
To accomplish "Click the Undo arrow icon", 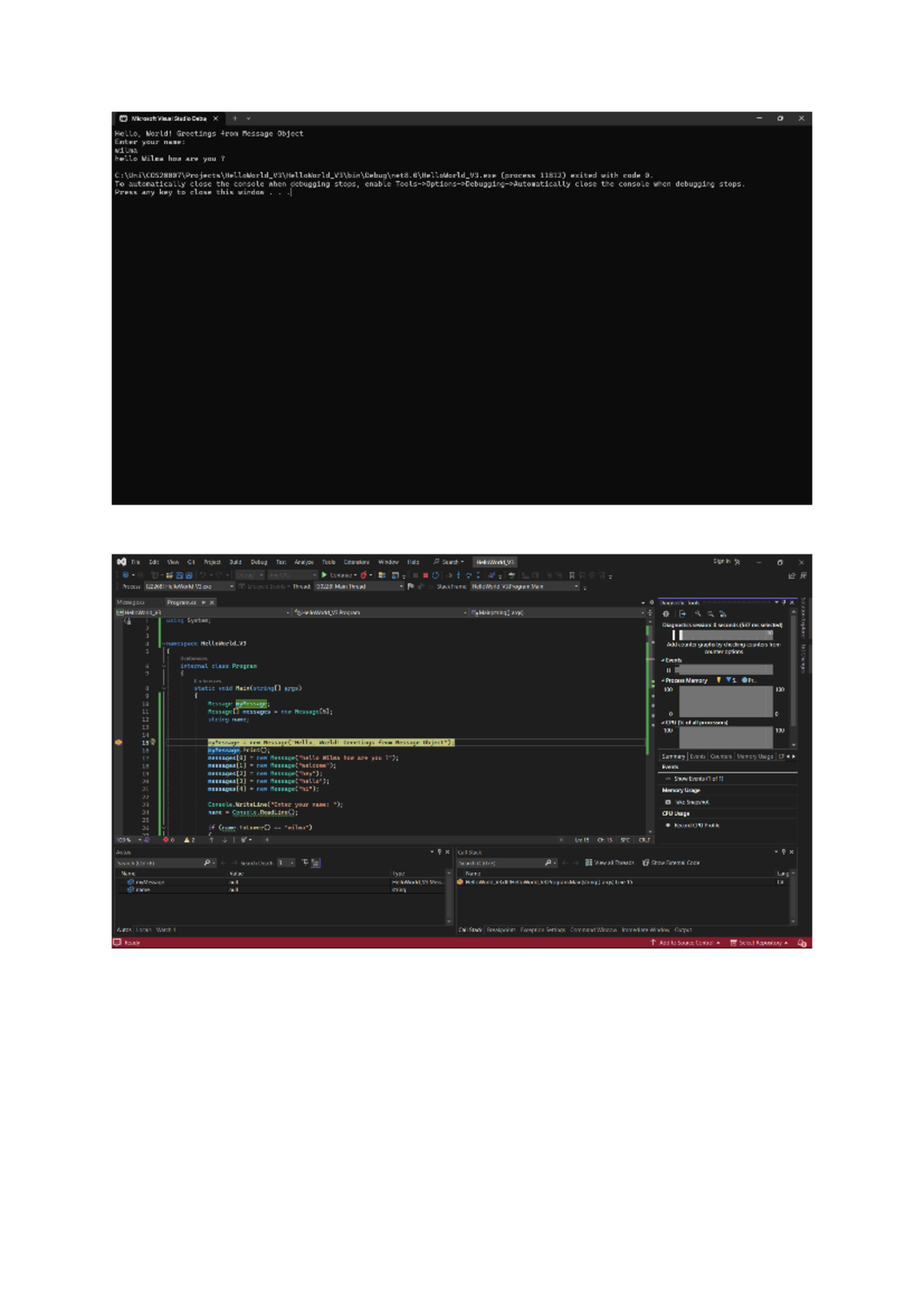I will click(202, 574).
